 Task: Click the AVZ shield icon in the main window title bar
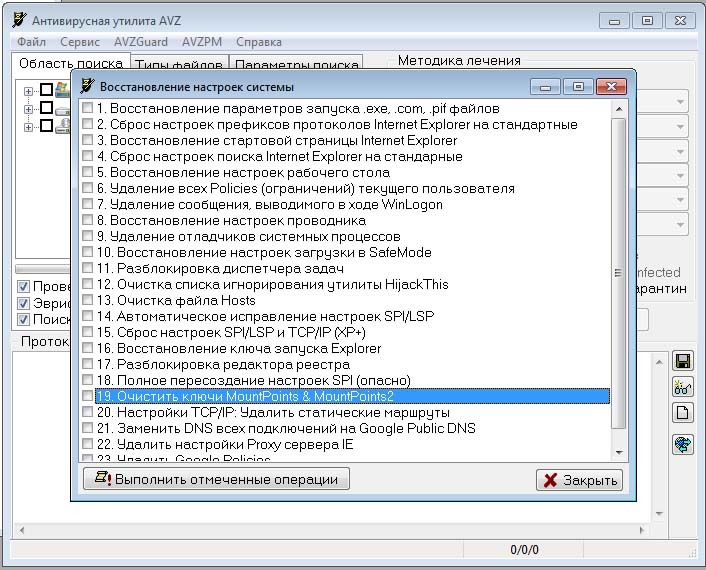19,20
